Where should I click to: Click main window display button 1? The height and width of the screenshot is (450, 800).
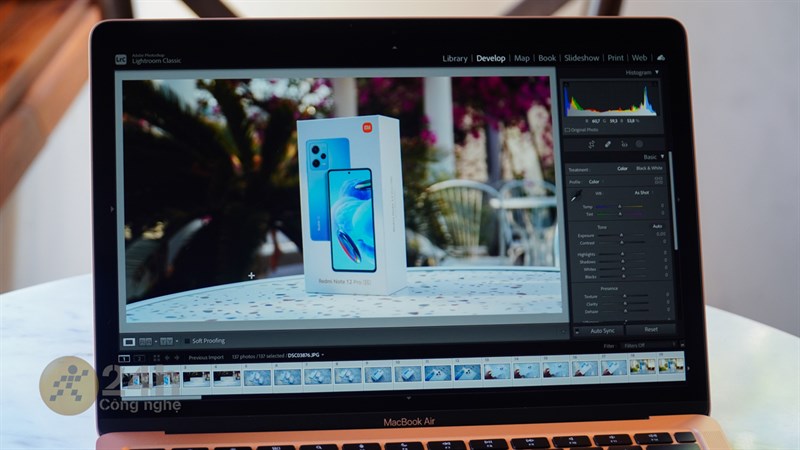coord(124,358)
